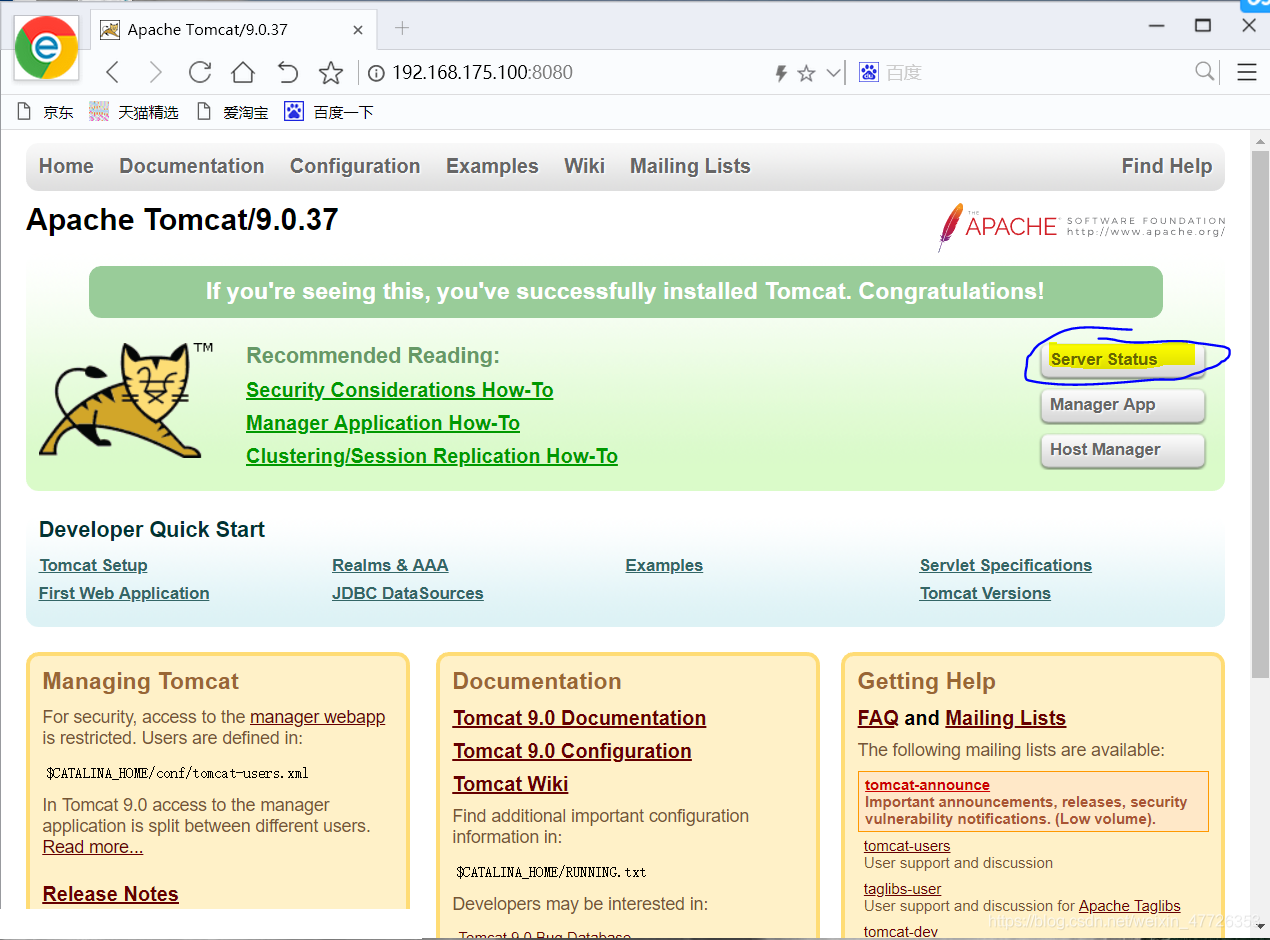Open the Tomcat Wiki link
1270x940 pixels.
tap(510, 784)
